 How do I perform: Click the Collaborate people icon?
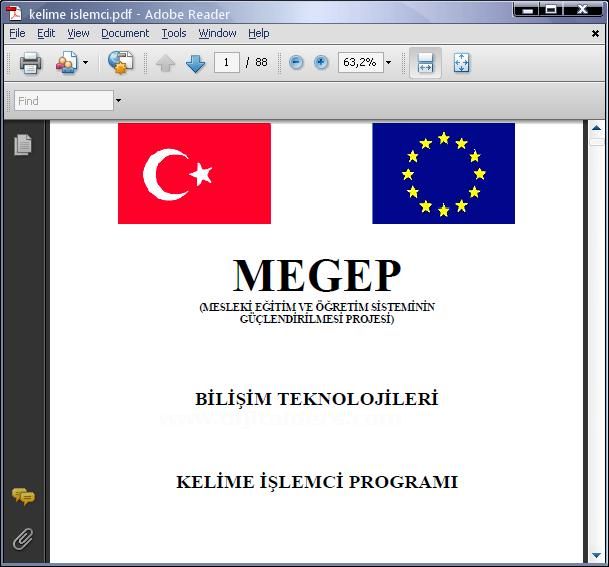[x=67, y=62]
